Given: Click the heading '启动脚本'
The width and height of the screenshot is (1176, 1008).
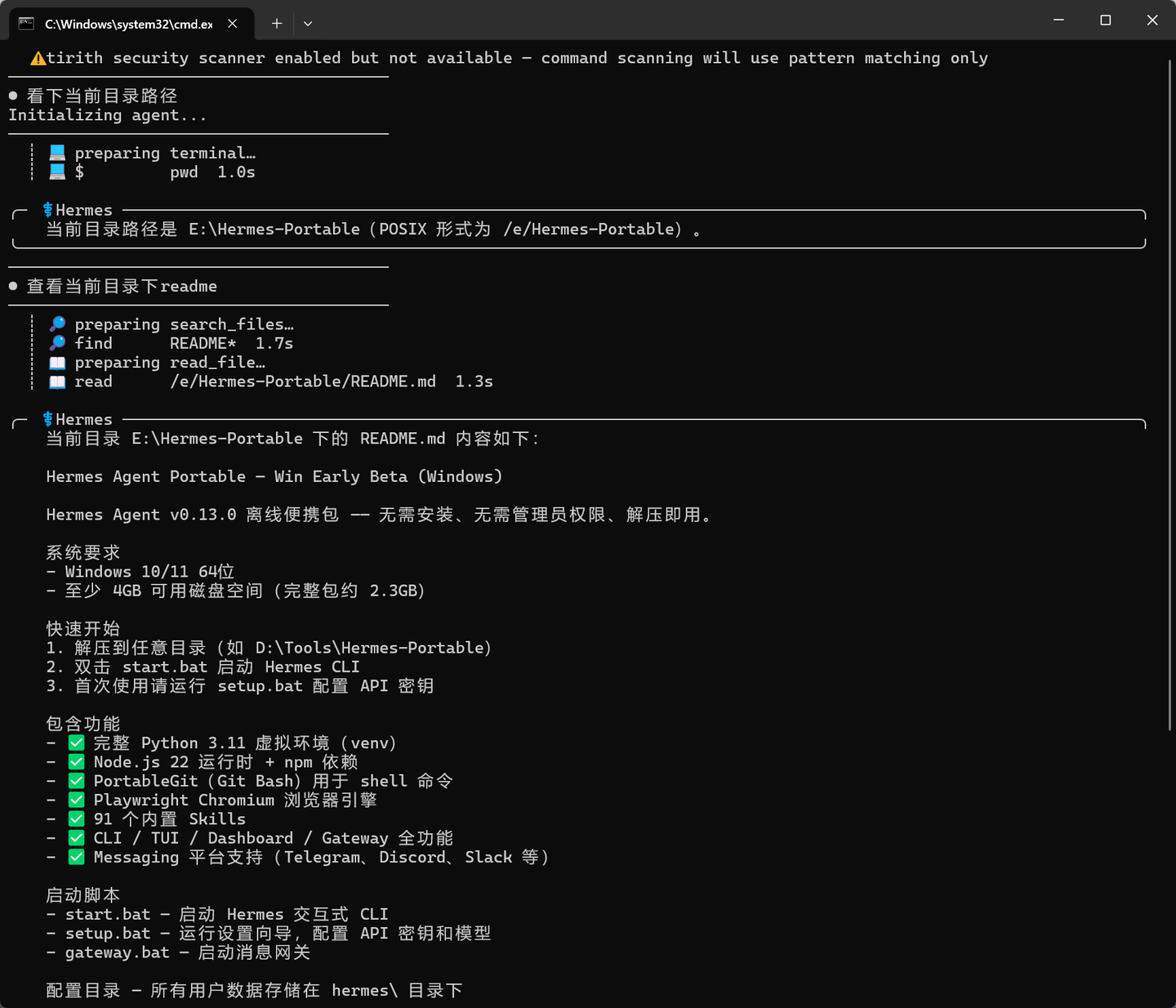Looking at the screenshot, I should [x=83, y=895].
